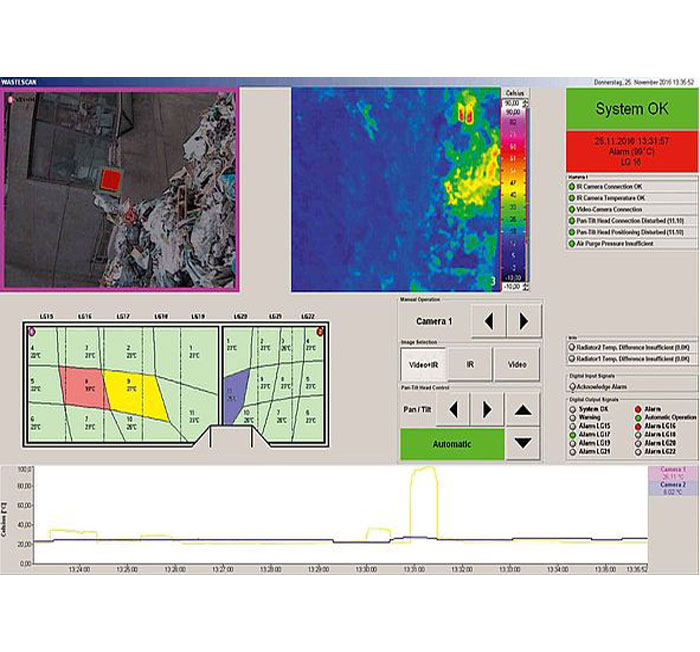Click next camera arrow in Manual Operation
The height and width of the screenshot is (652, 700).
coord(524,321)
